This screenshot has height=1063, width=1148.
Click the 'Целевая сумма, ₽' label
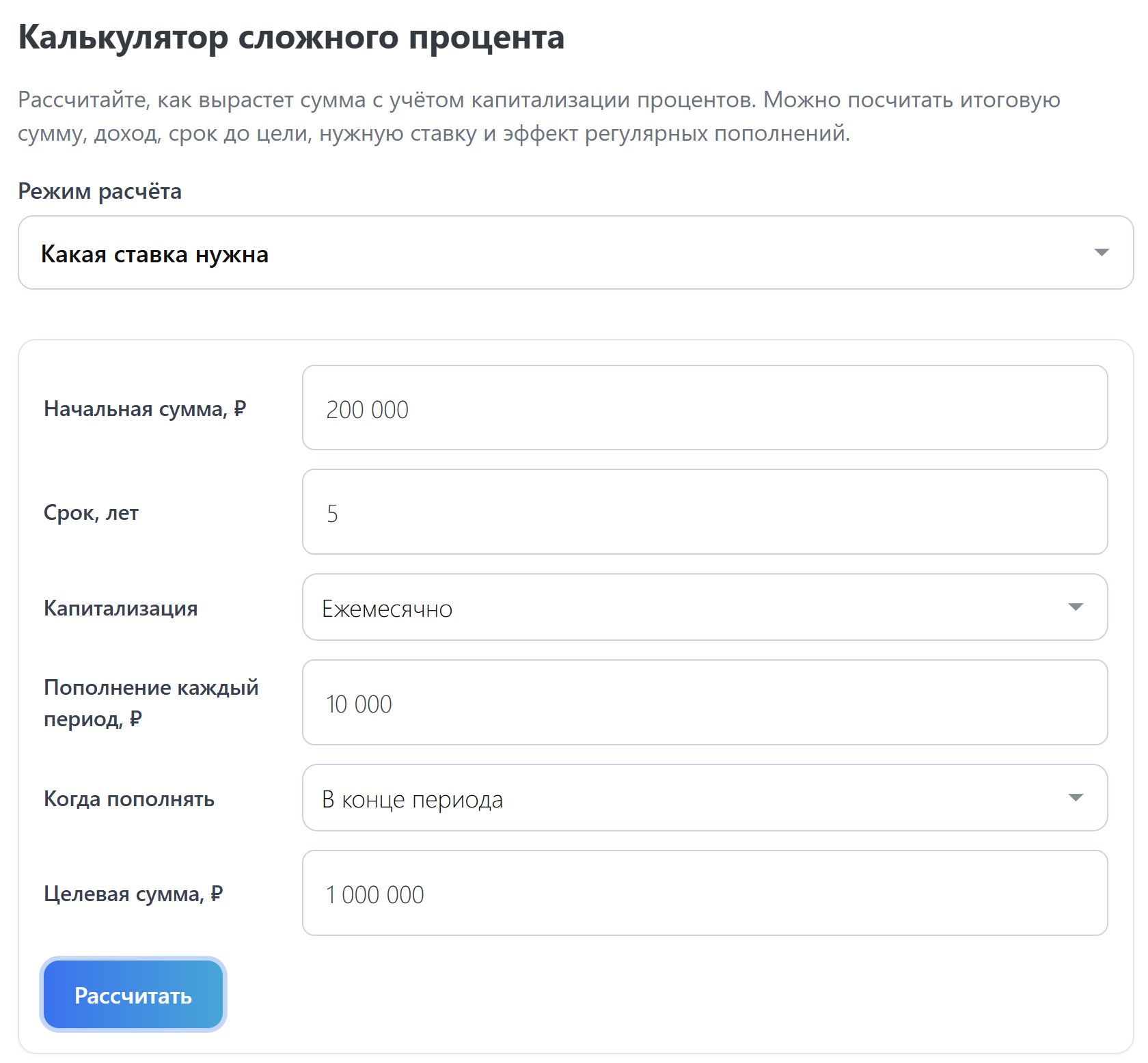pos(133,894)
